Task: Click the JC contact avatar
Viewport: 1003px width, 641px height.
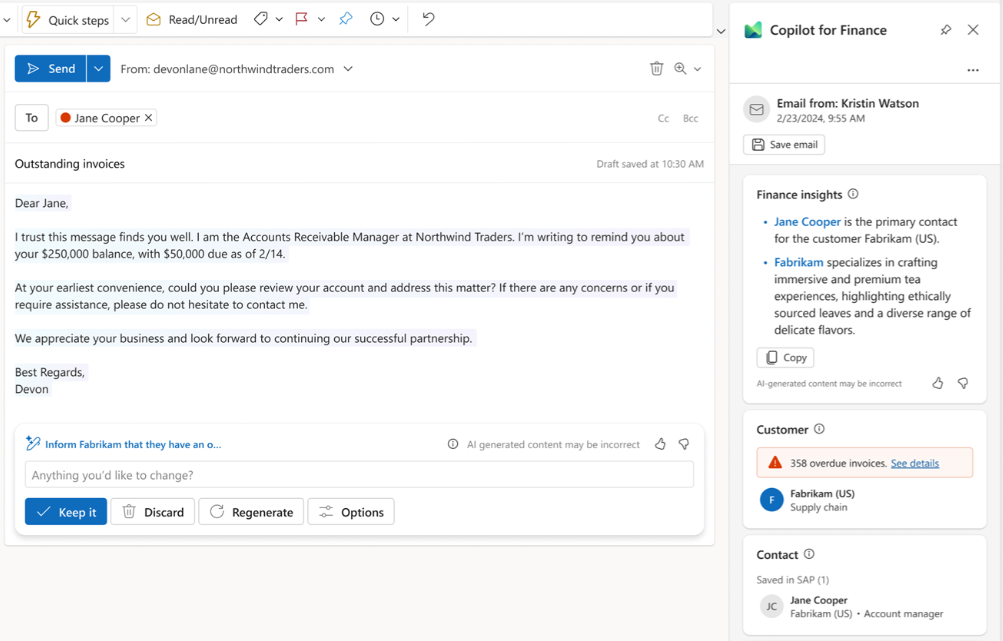Action: click(771, 606)
